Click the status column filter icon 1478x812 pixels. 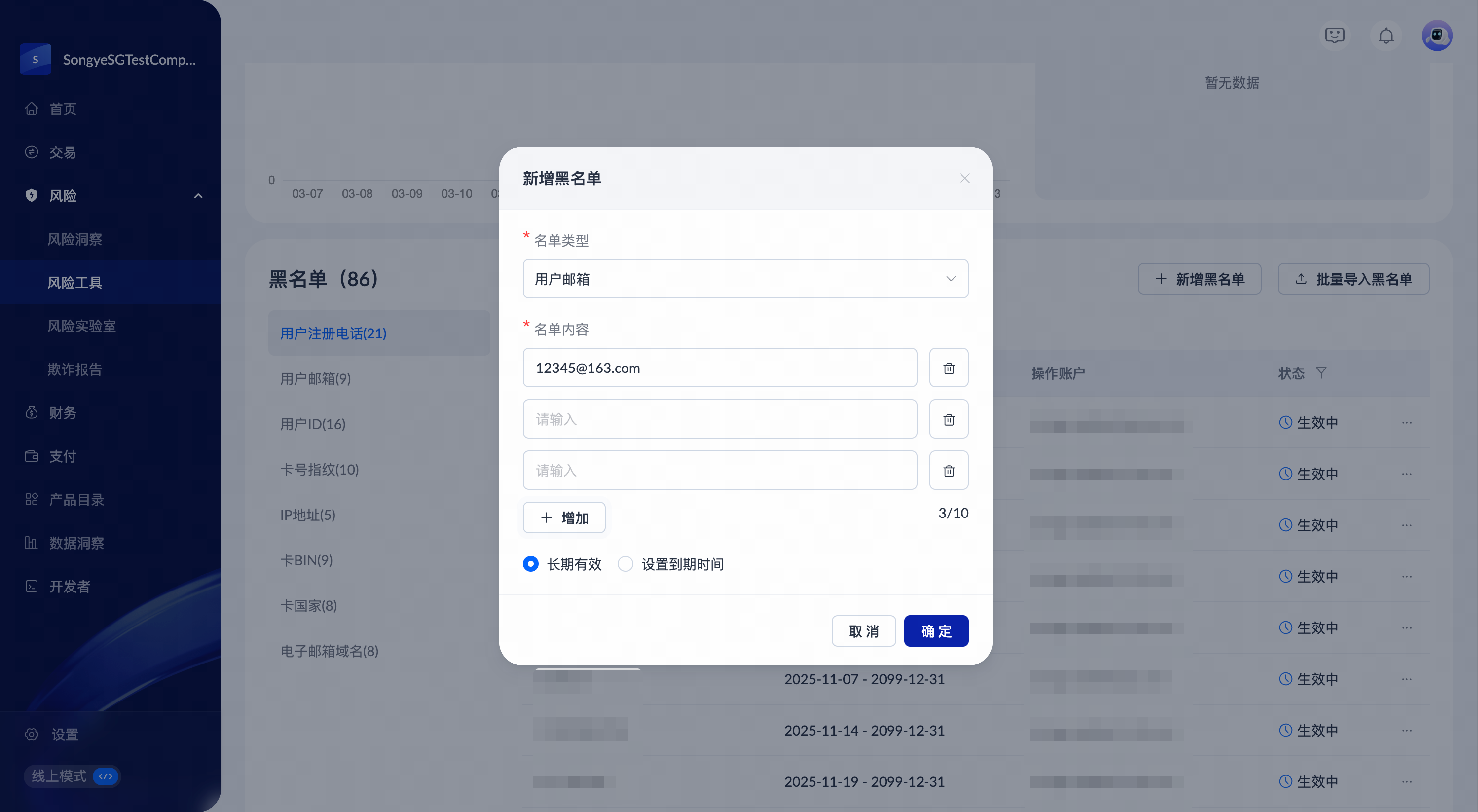pos(1321,373)
